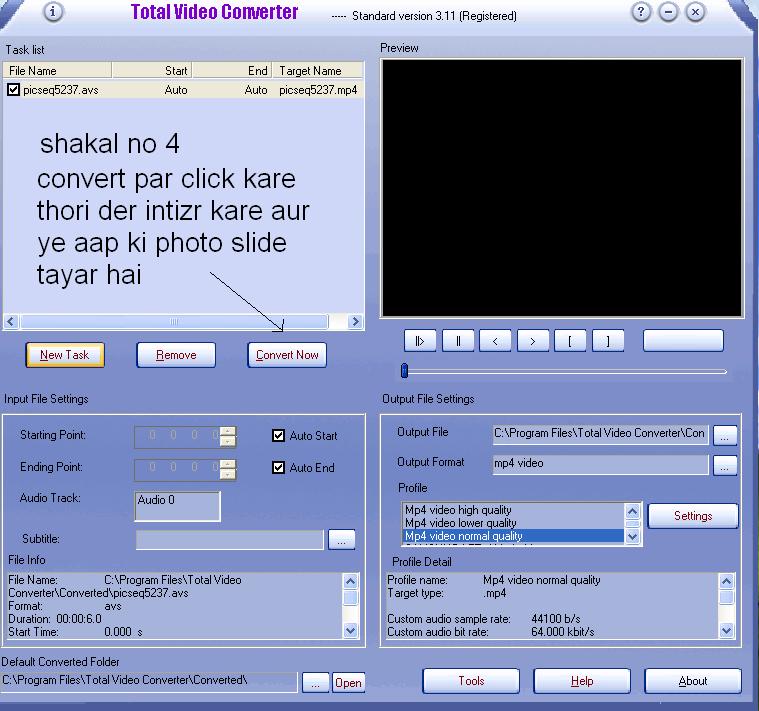Toggle the Auto Start checkbox
This screenshot has height=711, width=759.
pos(279,436)
